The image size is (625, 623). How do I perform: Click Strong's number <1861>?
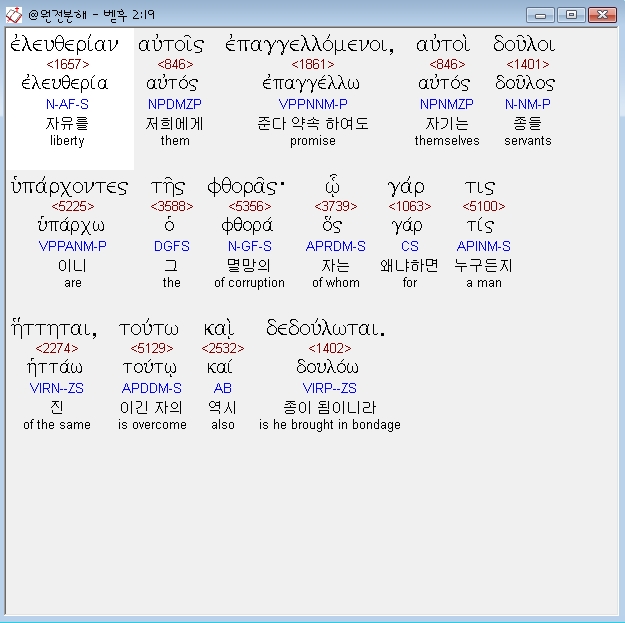coord(313,64)
